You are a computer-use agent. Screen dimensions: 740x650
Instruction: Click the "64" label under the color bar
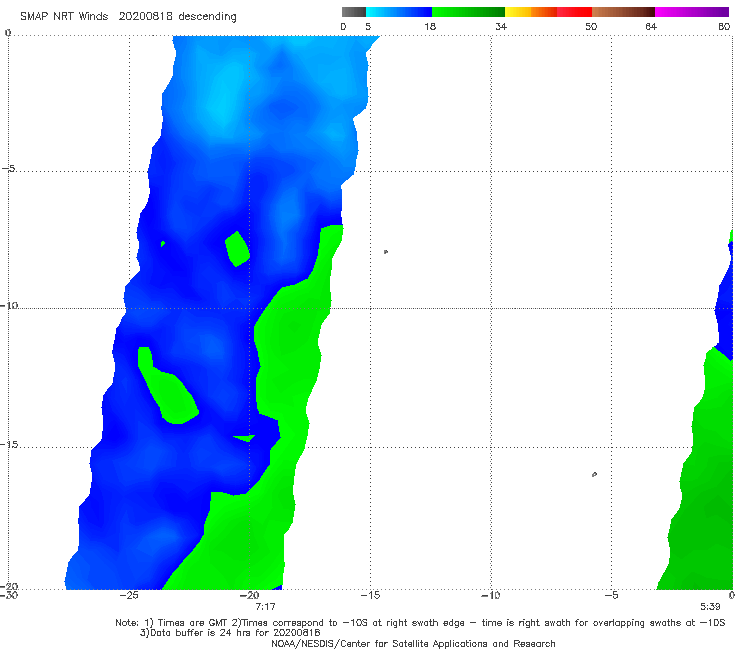[651, 27]
